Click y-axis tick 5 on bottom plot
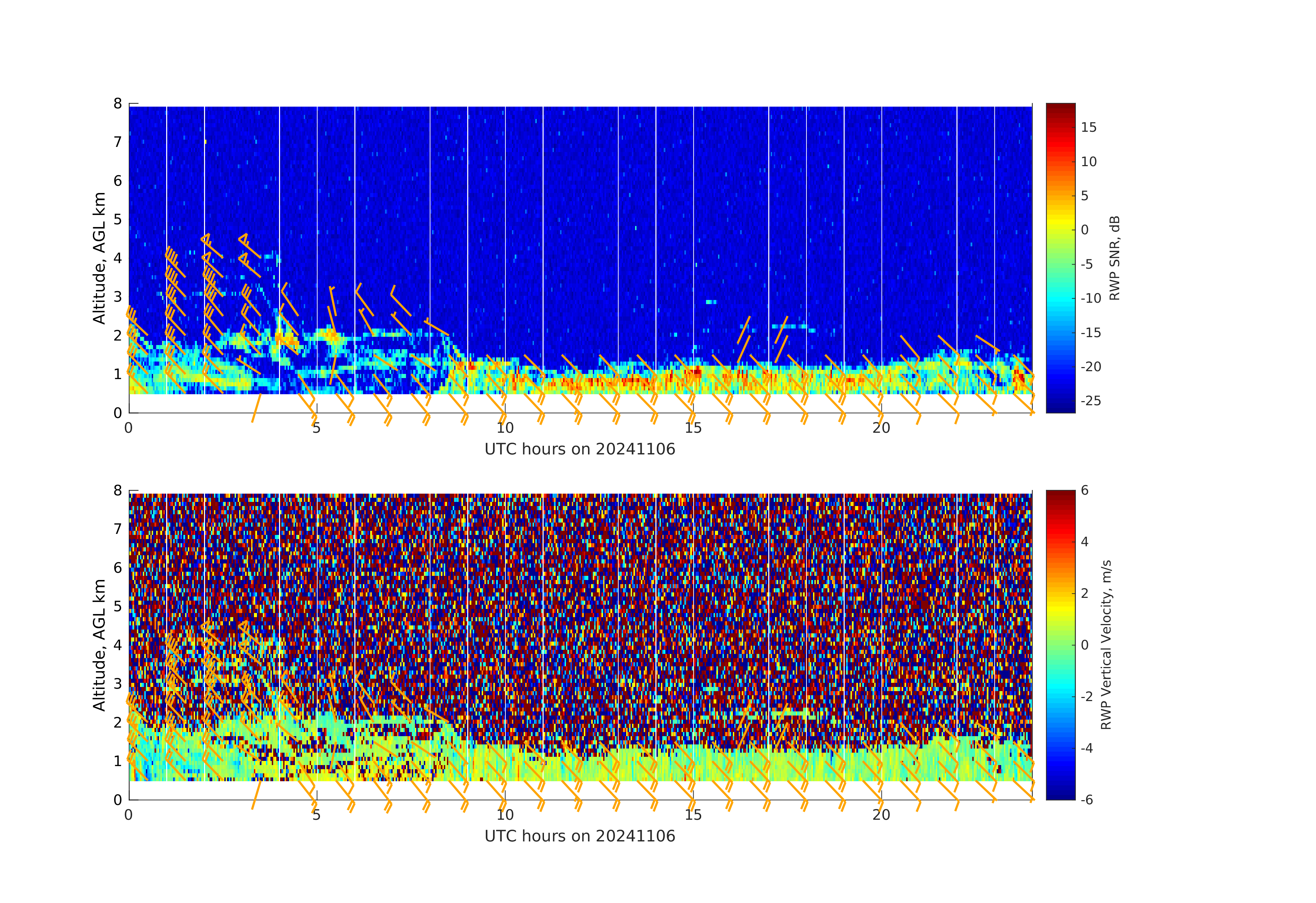 pos(118,606)
